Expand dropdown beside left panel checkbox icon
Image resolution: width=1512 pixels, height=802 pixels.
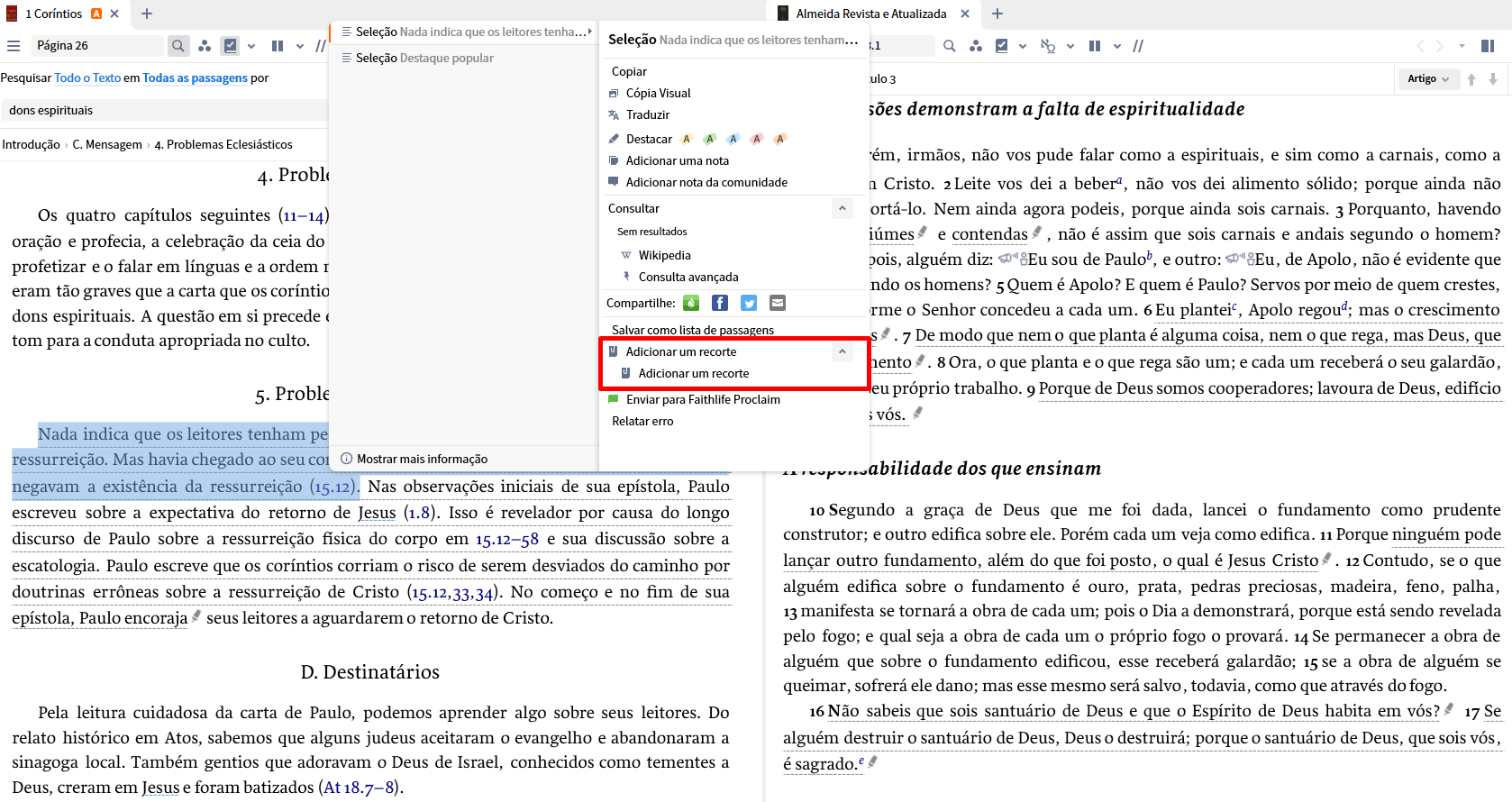(251, 46)
